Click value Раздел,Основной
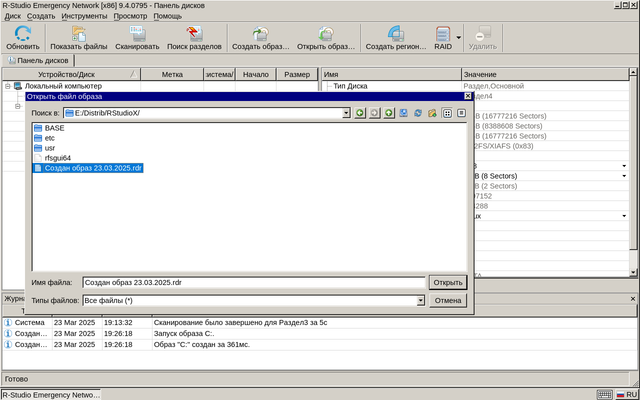Image resolution: width=640 pixels, height=400 pixels. click(x=493, y=86)
